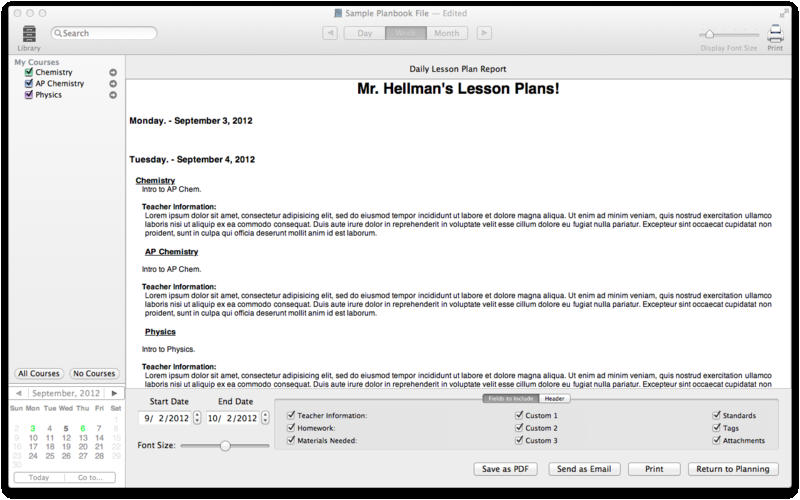Viewport: 800px width, 500px height.
Task: Go to next period arrow in toolbar
Action: (484, 33)
